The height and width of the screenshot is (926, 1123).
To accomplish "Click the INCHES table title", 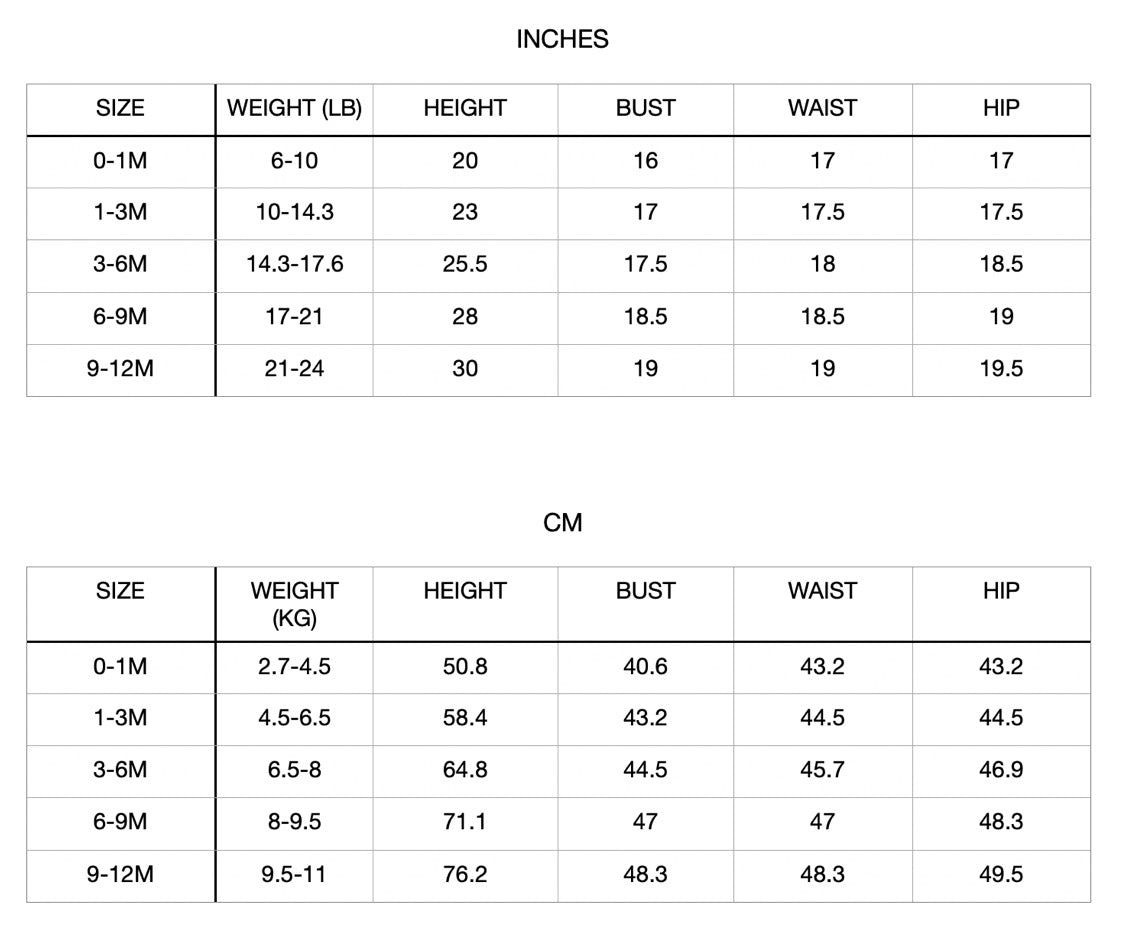I will click(x=562, y=39).
